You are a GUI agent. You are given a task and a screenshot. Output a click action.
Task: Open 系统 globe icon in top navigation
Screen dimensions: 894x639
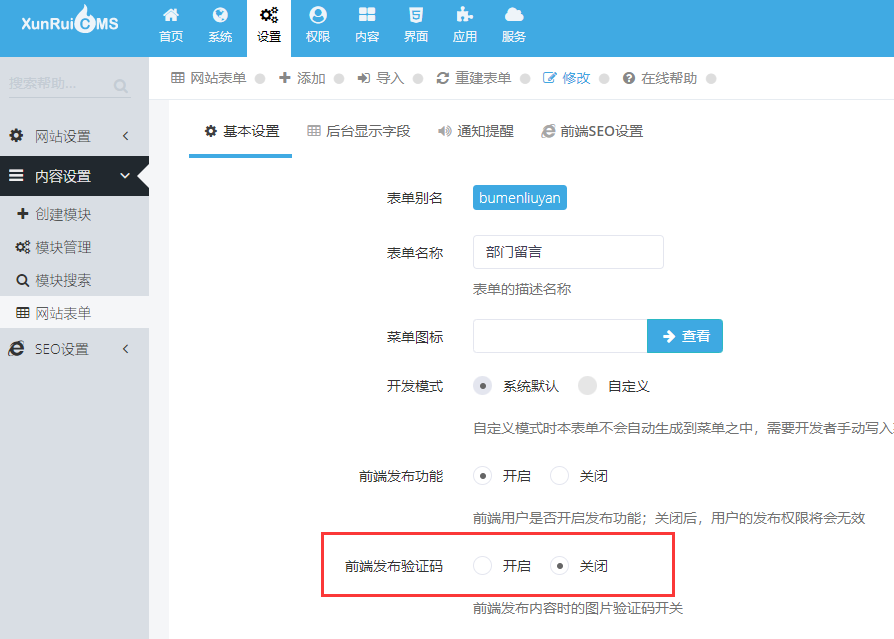(220, 15)
